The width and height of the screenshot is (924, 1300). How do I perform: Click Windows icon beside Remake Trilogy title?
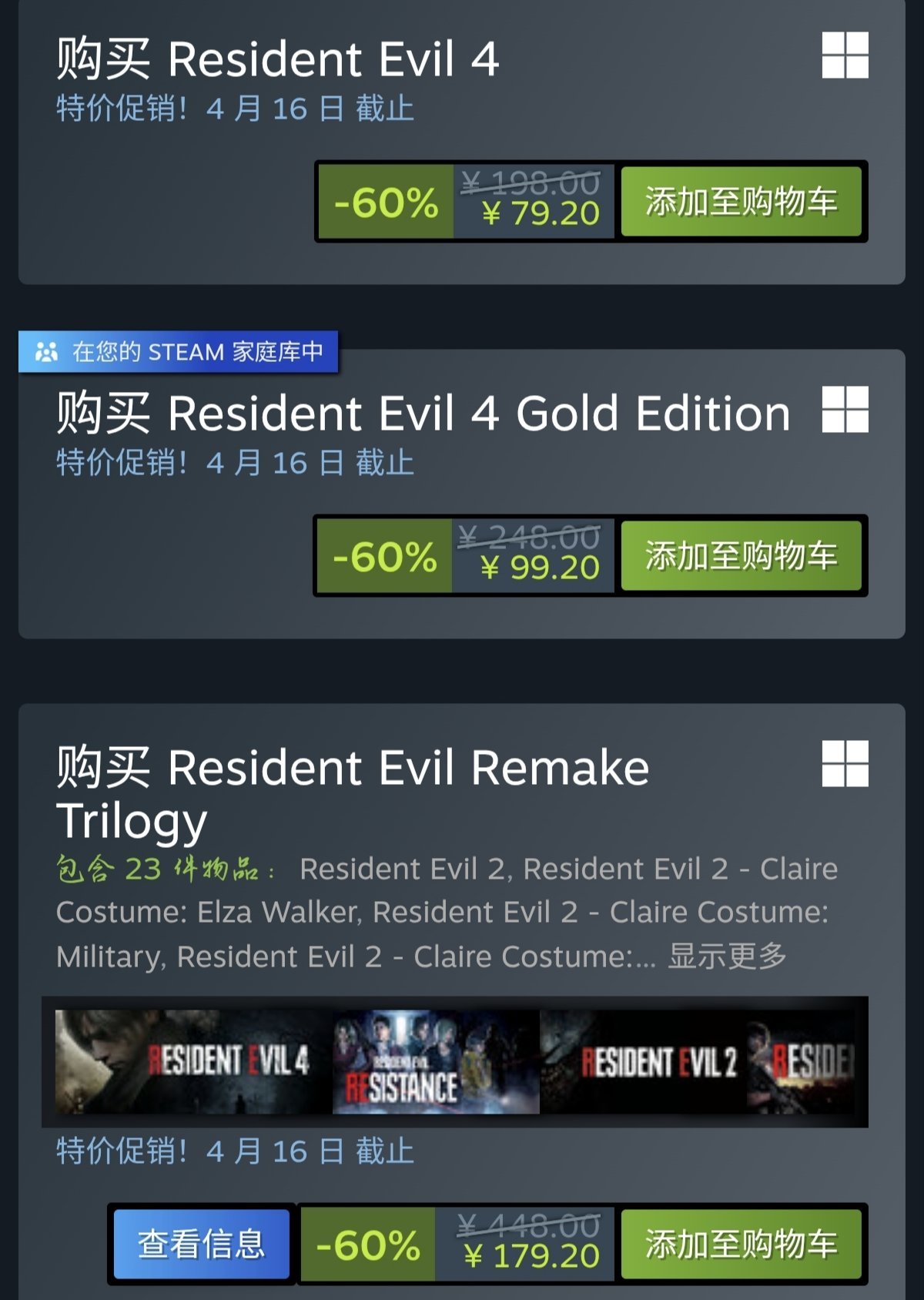(845, 764)
